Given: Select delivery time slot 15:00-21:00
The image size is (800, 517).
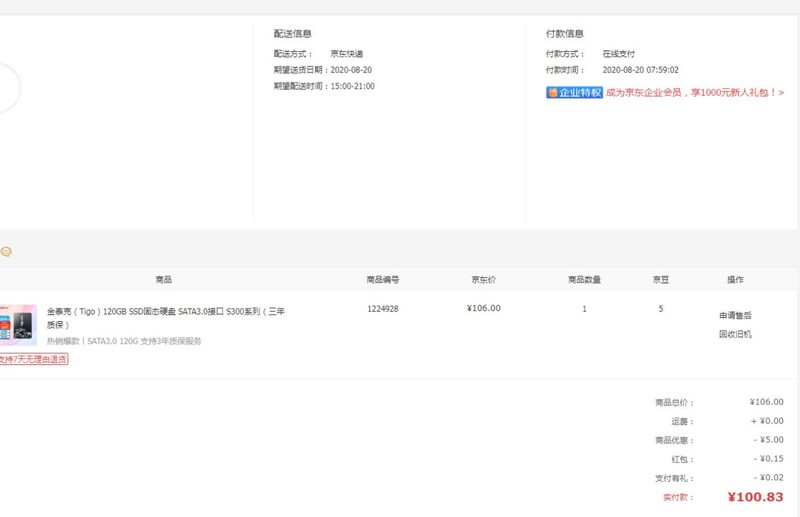Looking at the screenshot, I should click(x=353, y=86).
